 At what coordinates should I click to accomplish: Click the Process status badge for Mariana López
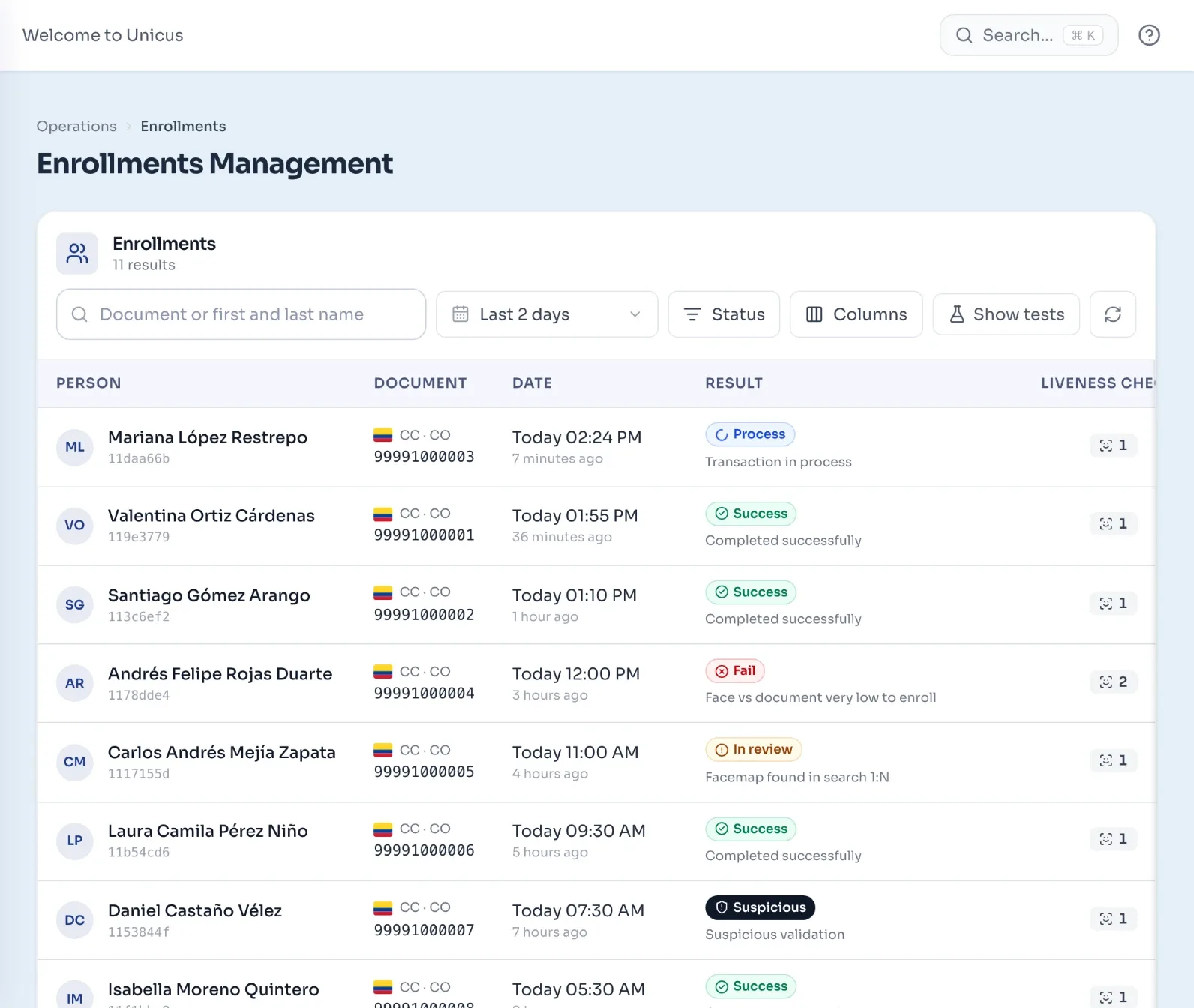click(750, 435)
